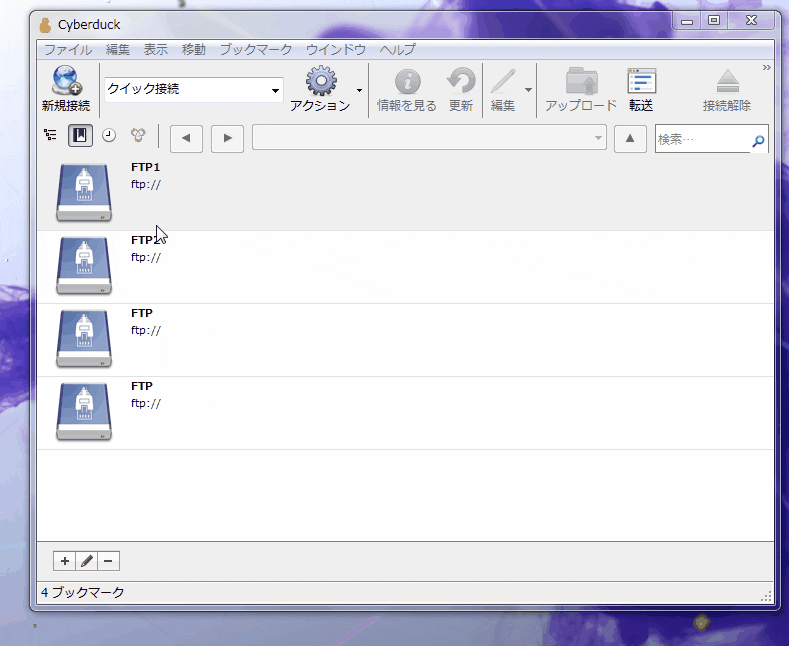
Task: Click the 更新 refresh icon
Action: (x=461, y=82)
